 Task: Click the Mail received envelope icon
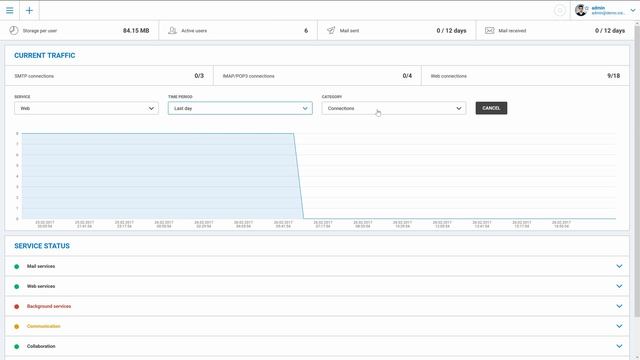[489, 31]
